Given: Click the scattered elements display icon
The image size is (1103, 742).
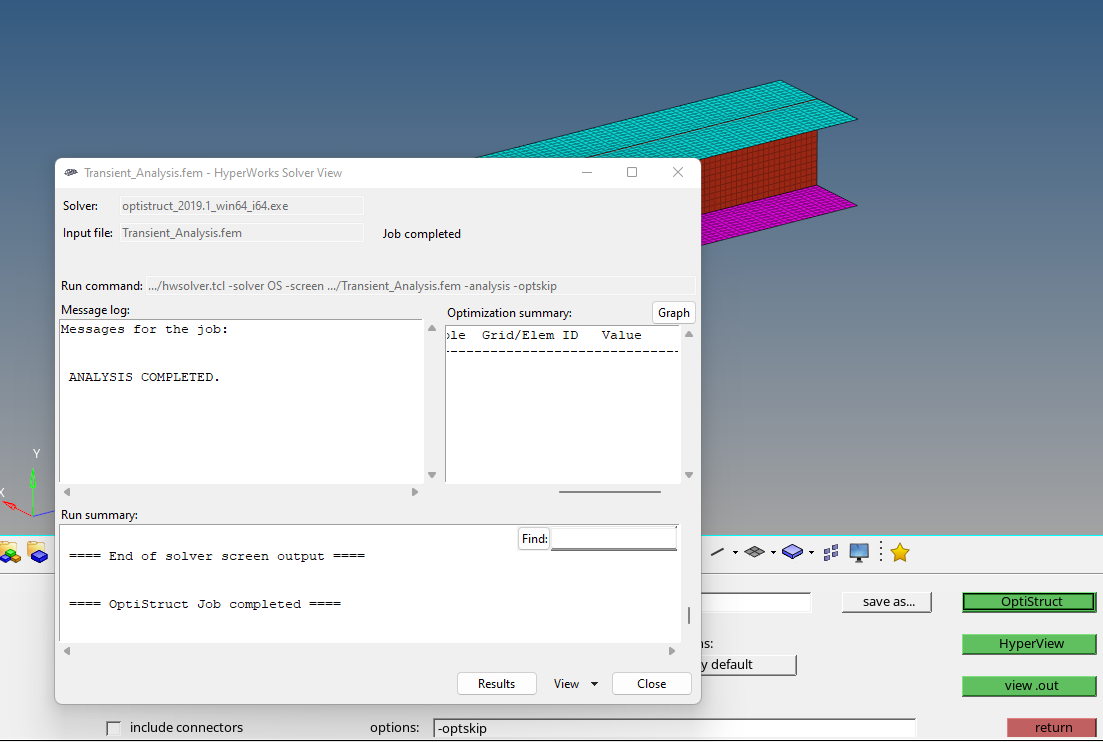Looking at the screenshot, I should [830, 551].
